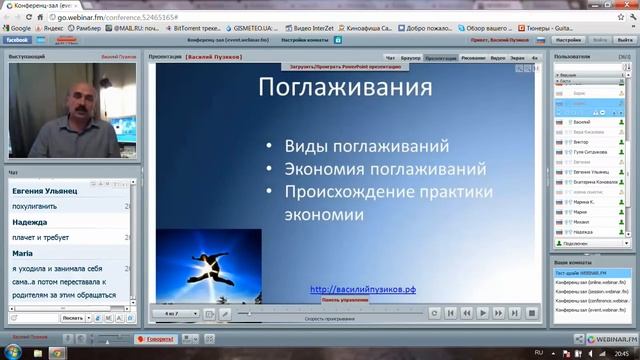Click the Chrome taskbar icon
640x360 pixels.
click(x=57, y=353)
